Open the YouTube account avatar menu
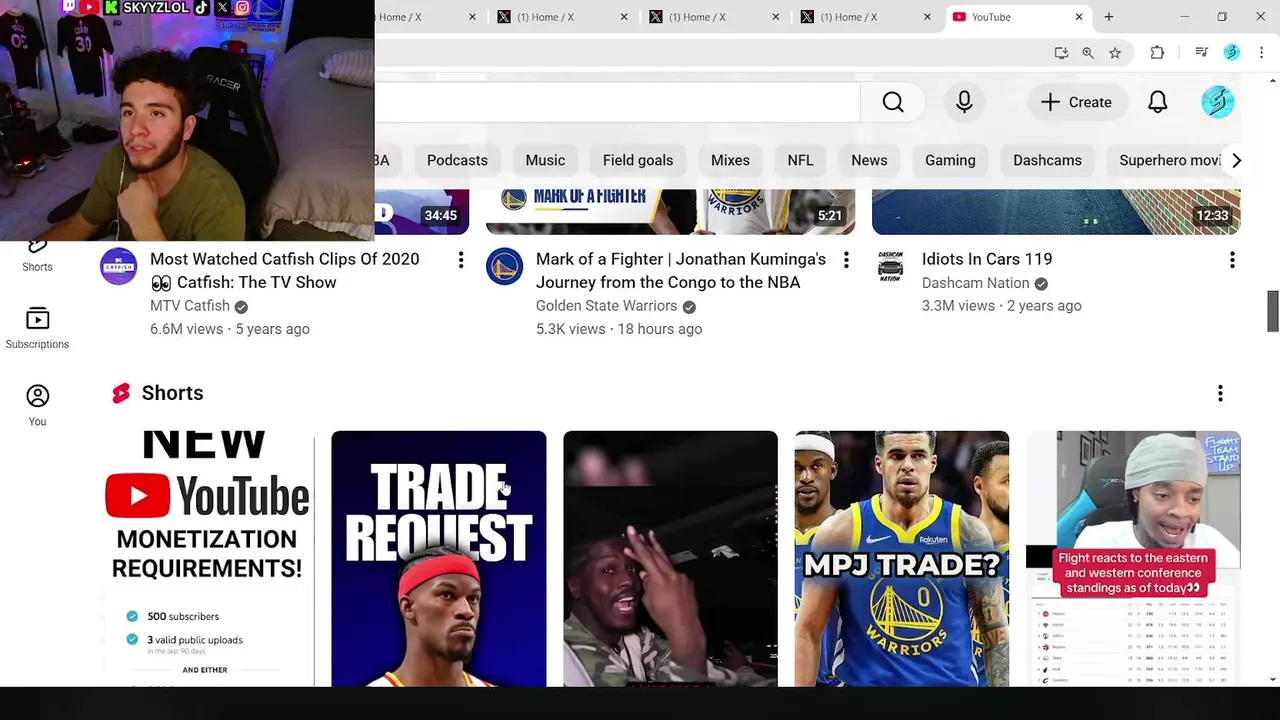1280x720 pixels. click(1217, 102)
